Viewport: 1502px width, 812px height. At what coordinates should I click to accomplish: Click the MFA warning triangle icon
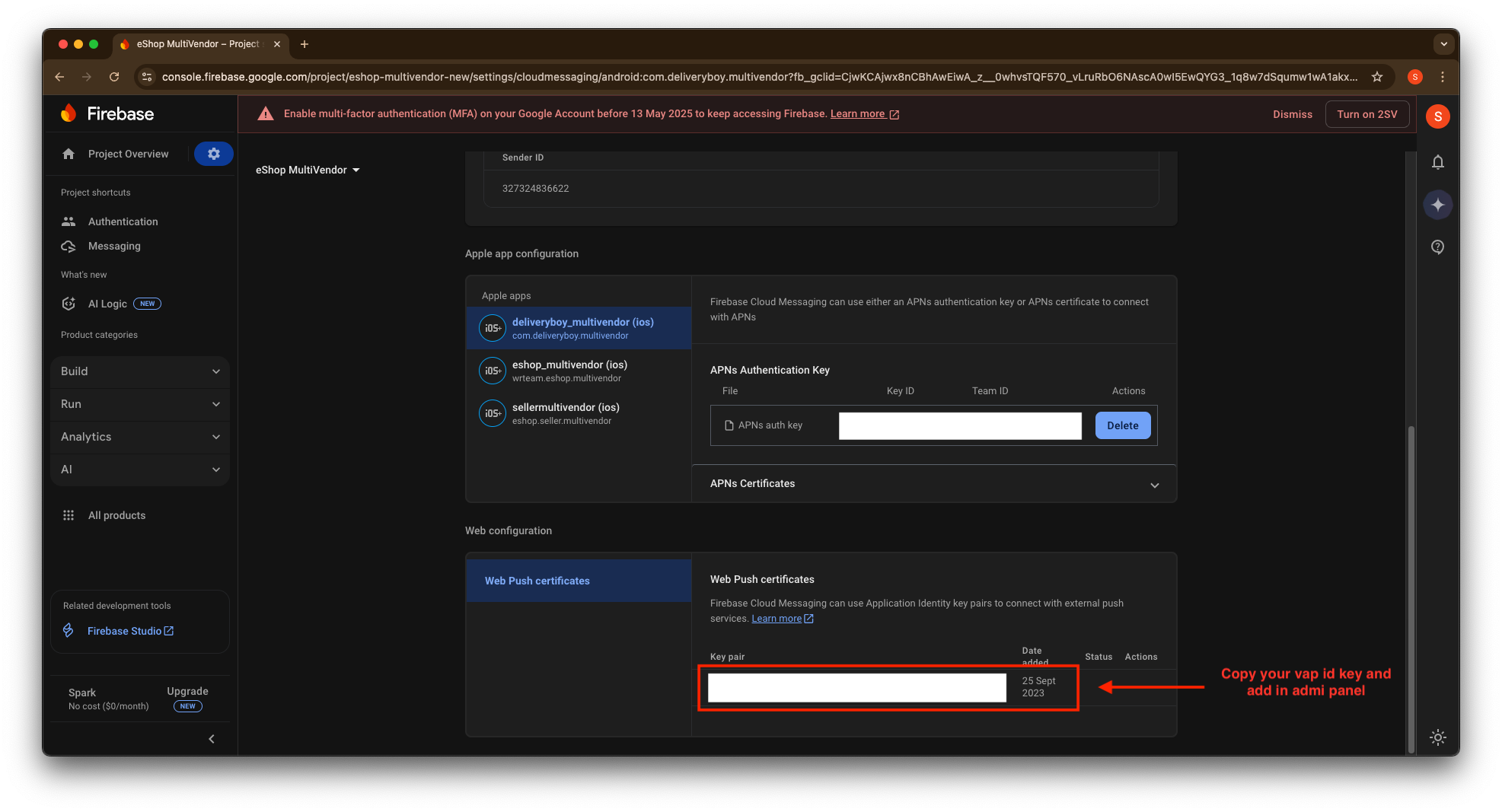pyautogui.click(x=265, y=114)
